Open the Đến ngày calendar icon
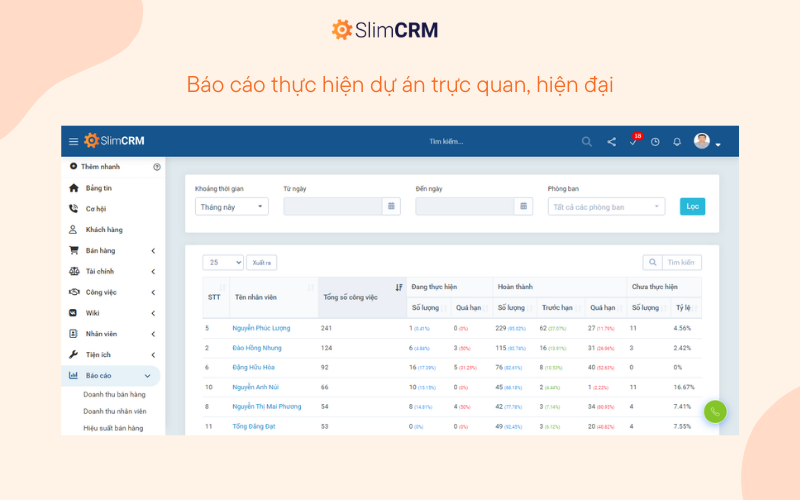The image size is (800, 500). point(523,206)
